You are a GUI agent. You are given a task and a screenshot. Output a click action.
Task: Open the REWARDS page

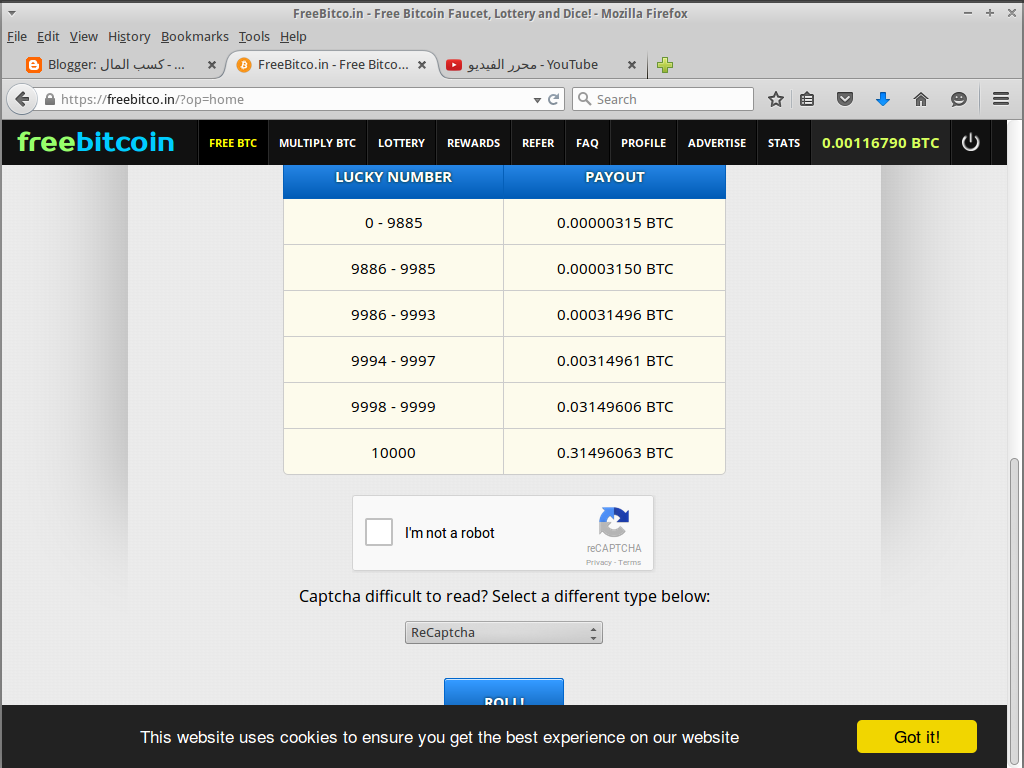[473, 142]
